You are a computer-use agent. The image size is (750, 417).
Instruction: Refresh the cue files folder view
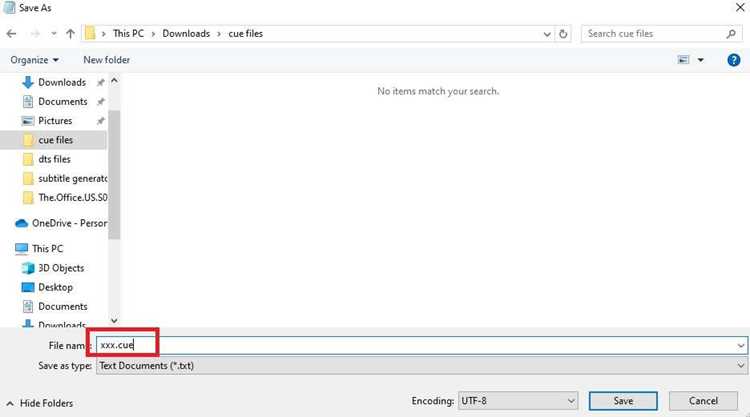tap(563, 34)
